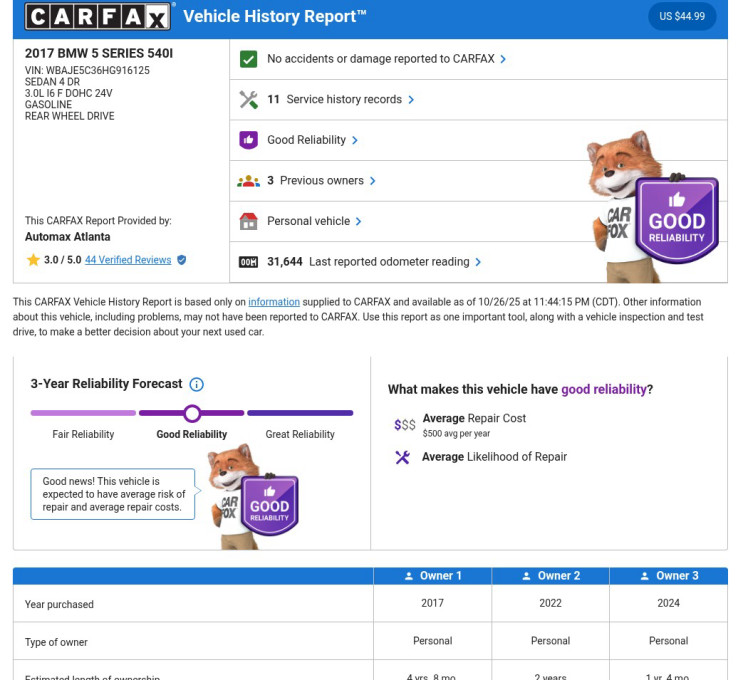Select the Owner 1 column header
This screenshot has height=680, width=743.
click(432, 576)
